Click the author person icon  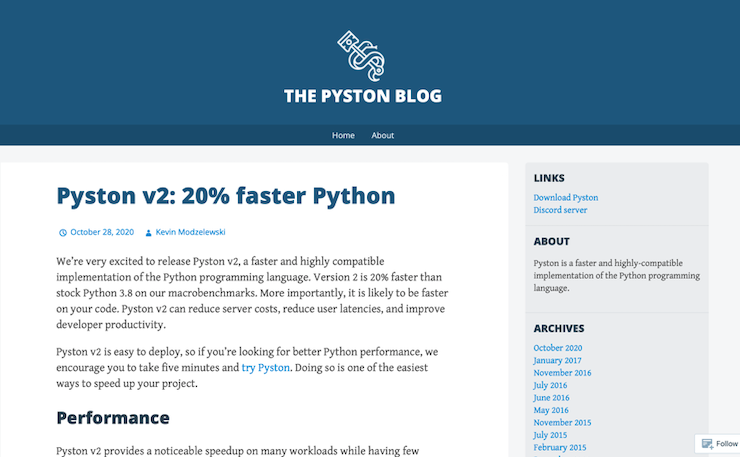149,233
